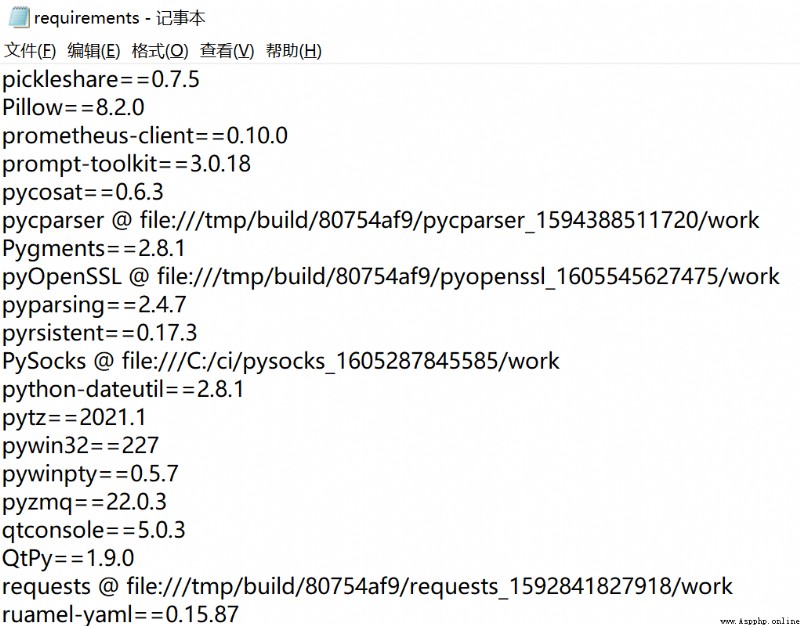Open the 文件(F) menu
Viewport: 800px width, 626px height.
30,51
